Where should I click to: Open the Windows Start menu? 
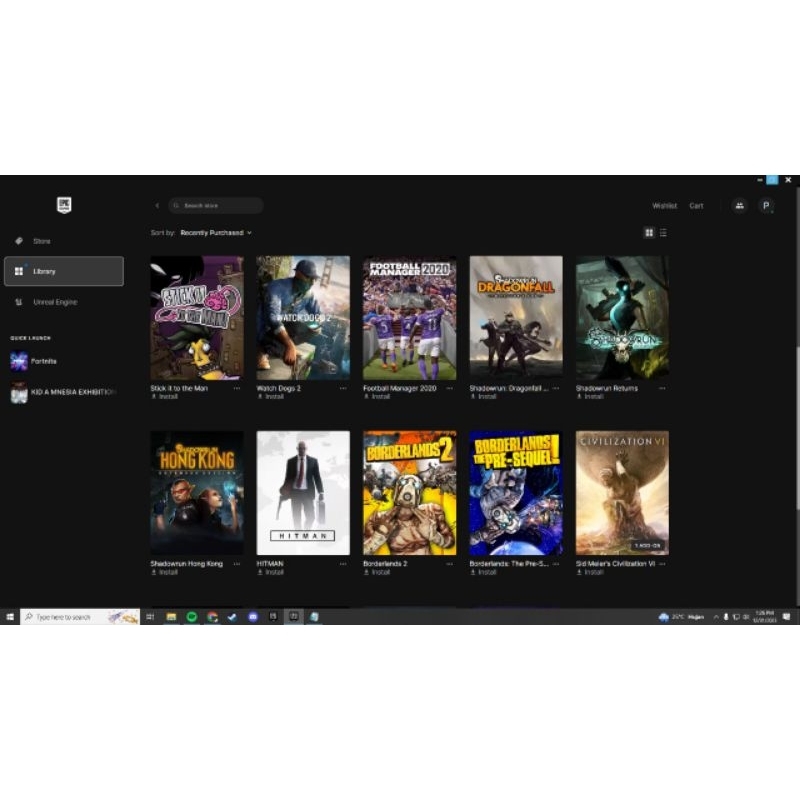(x=10, y=617)
